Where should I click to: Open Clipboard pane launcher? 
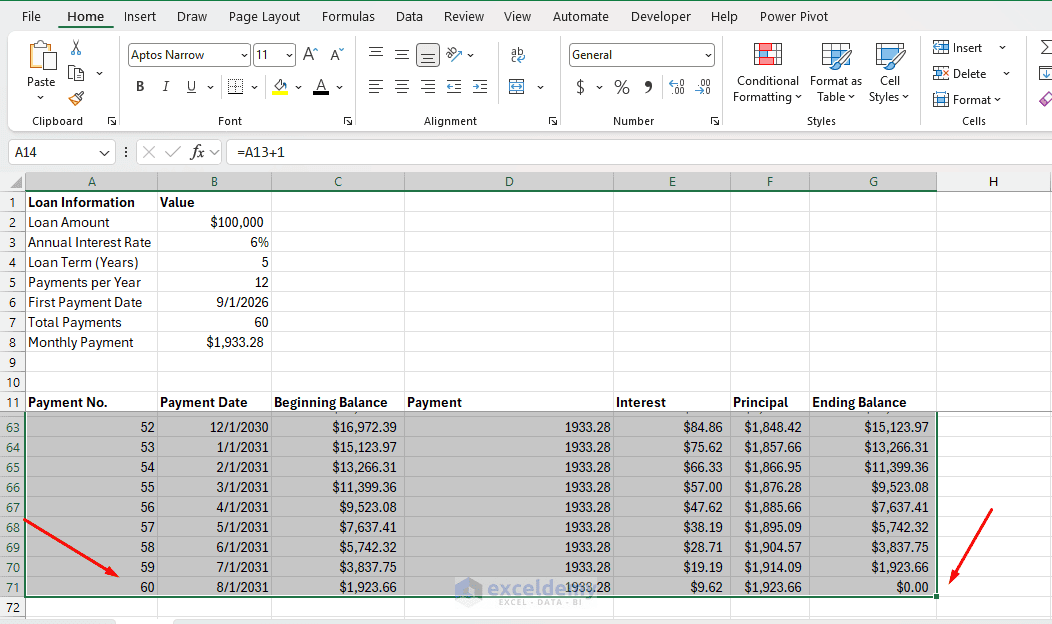click(111, 121)
